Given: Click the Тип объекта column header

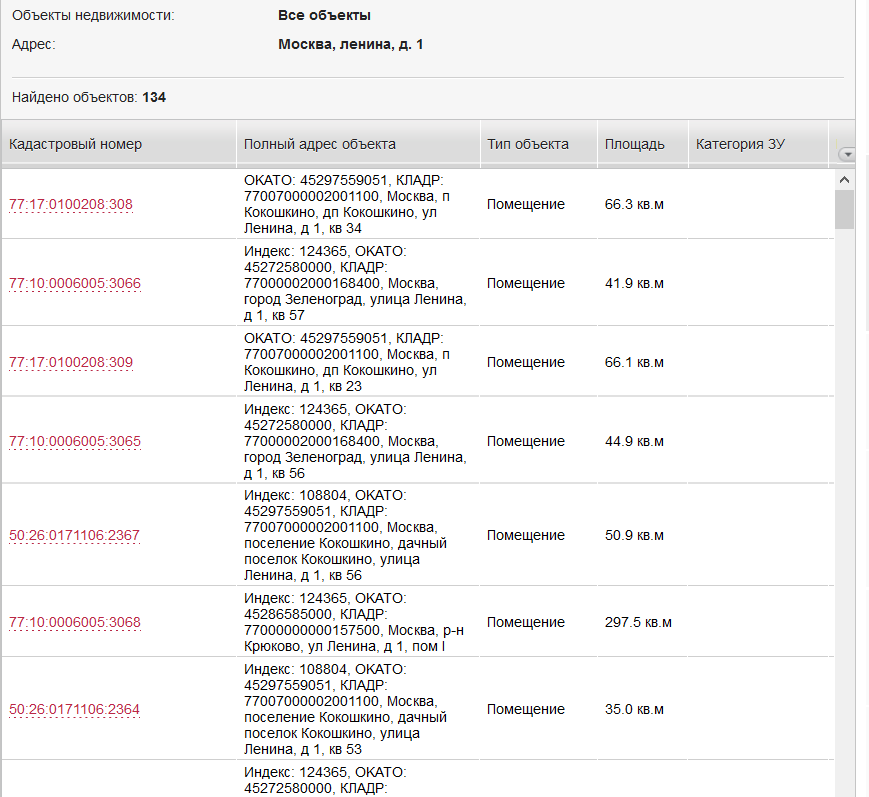Looking at the screenshot, I should [528, 144].
